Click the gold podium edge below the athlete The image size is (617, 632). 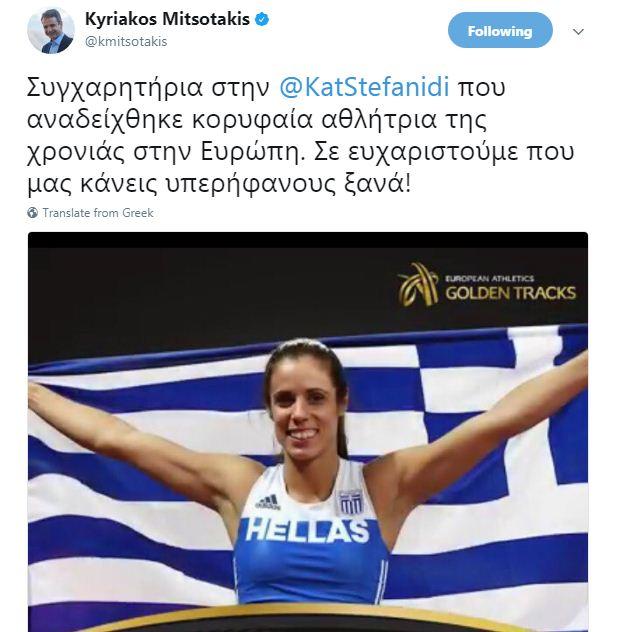[306, 617]
